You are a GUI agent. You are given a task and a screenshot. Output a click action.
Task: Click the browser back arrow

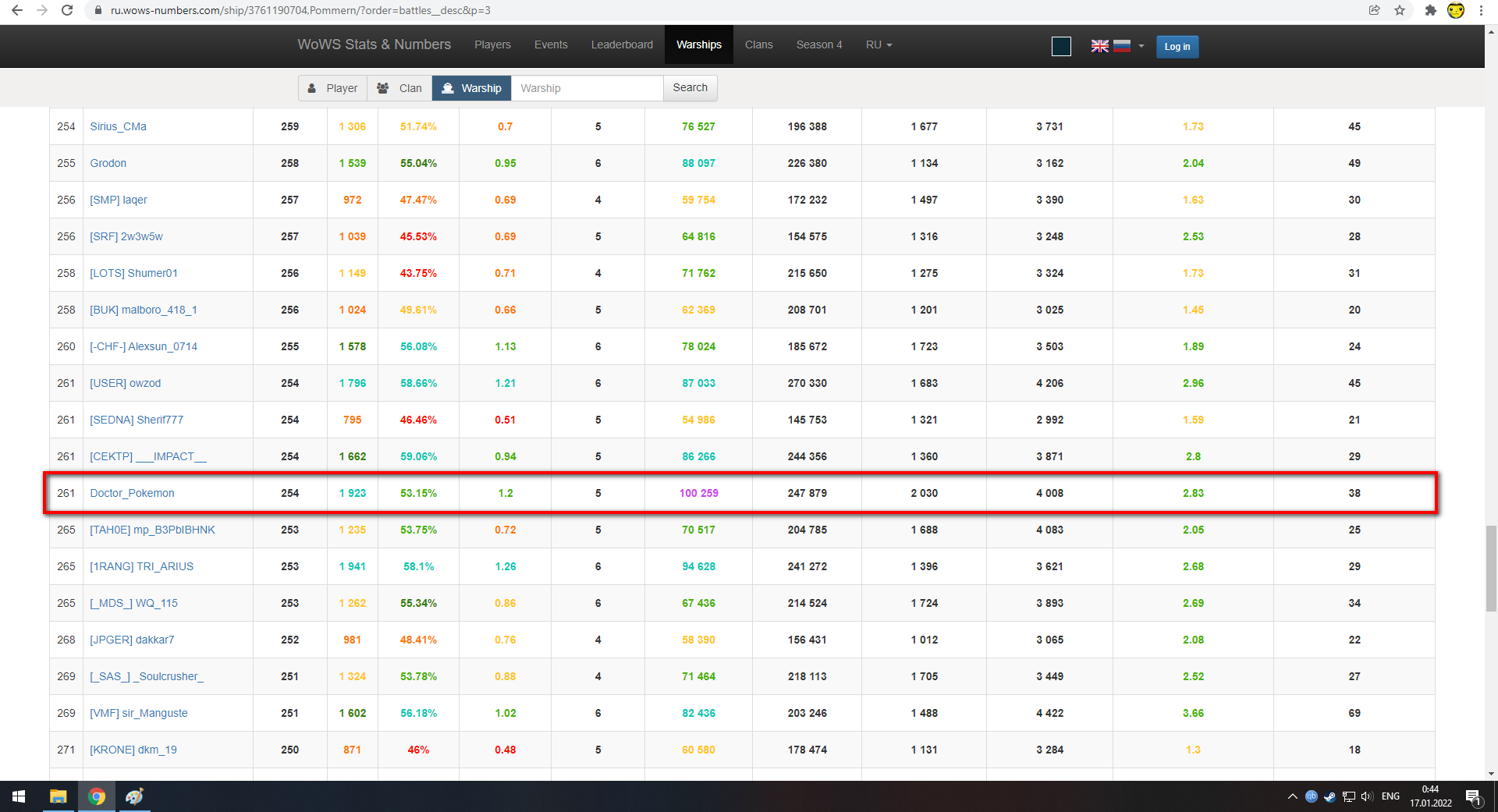16,10
